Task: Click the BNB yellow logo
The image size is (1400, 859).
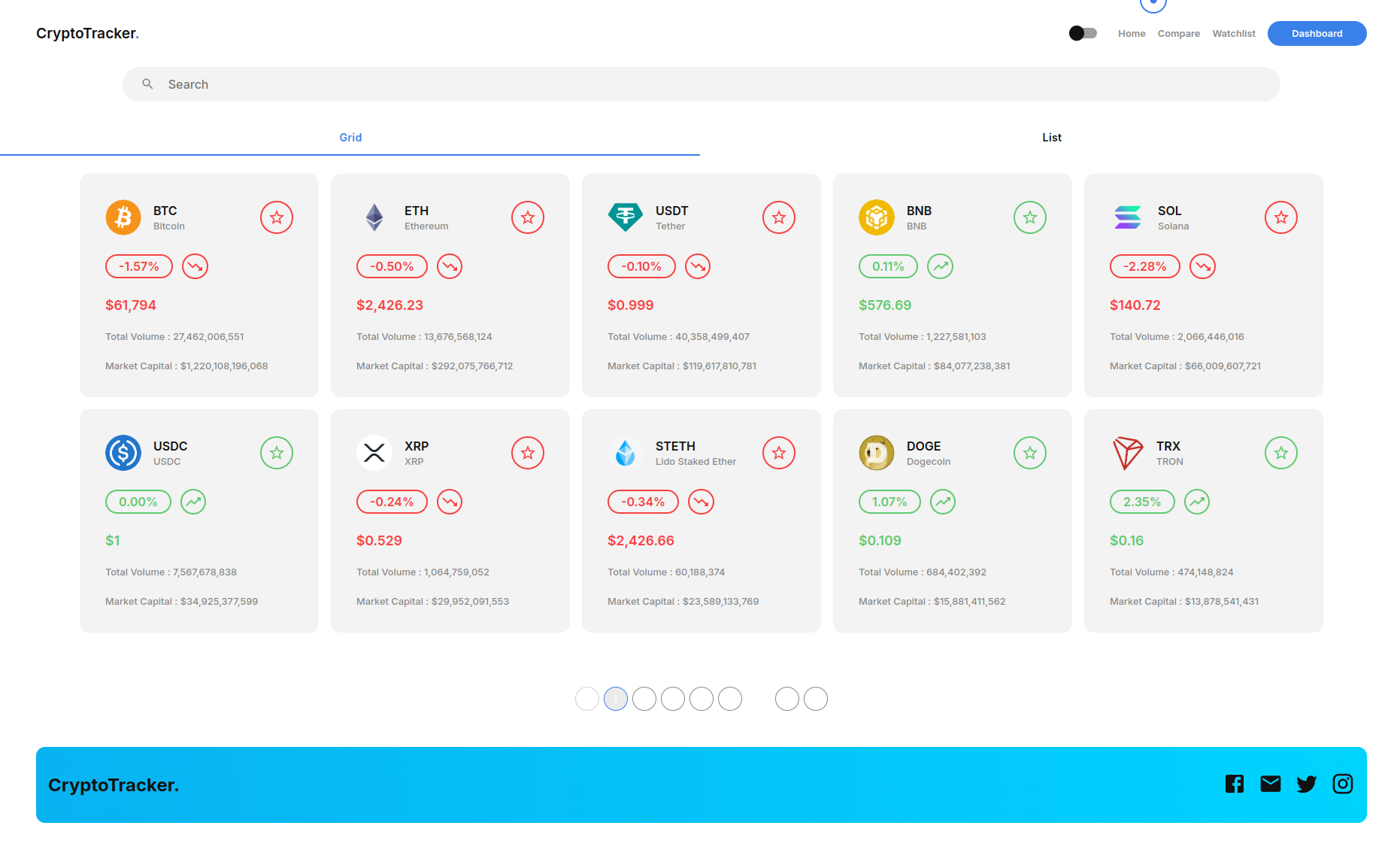Action: (x=877, y=217)
